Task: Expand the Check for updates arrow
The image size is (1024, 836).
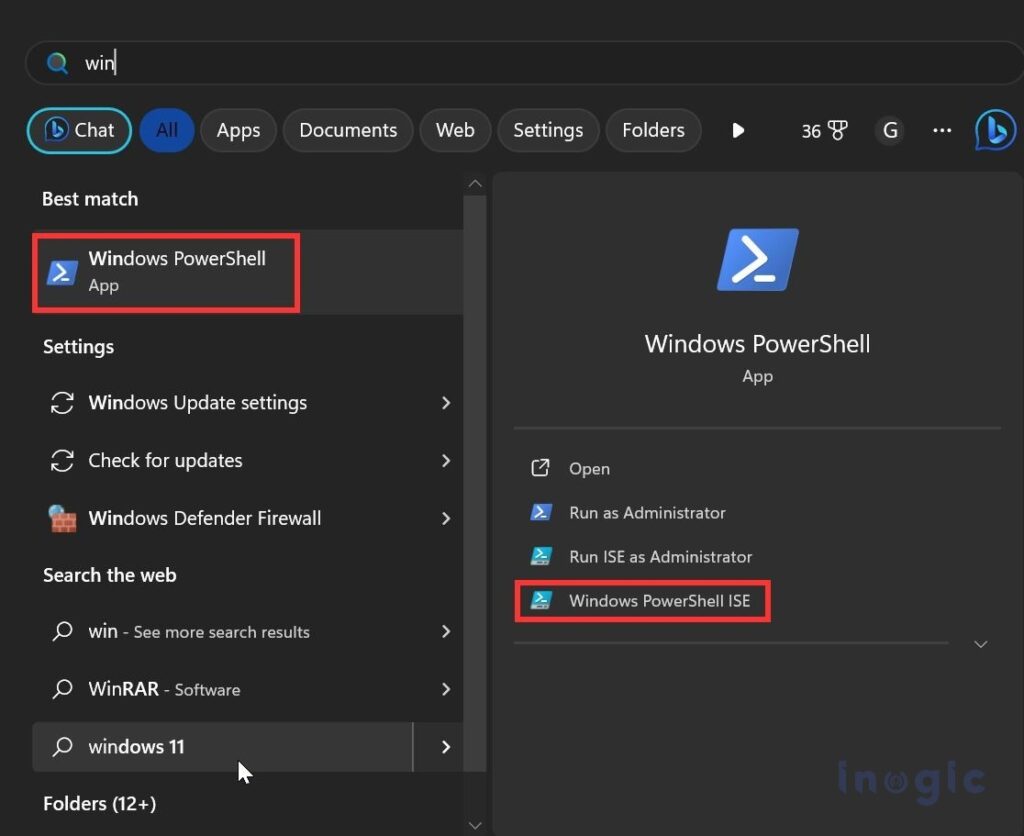Action: 446,460
